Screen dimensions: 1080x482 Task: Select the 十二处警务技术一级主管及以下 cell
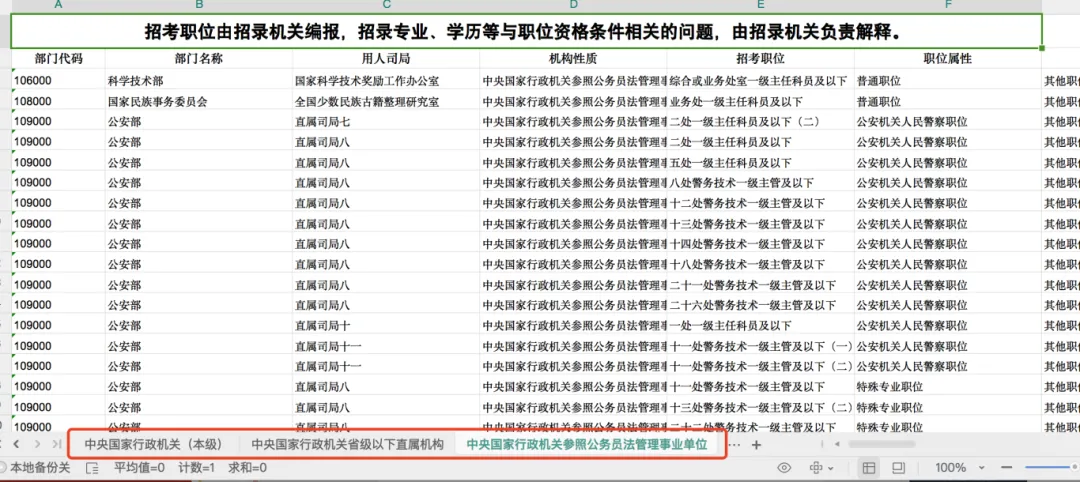coord(760,204)
